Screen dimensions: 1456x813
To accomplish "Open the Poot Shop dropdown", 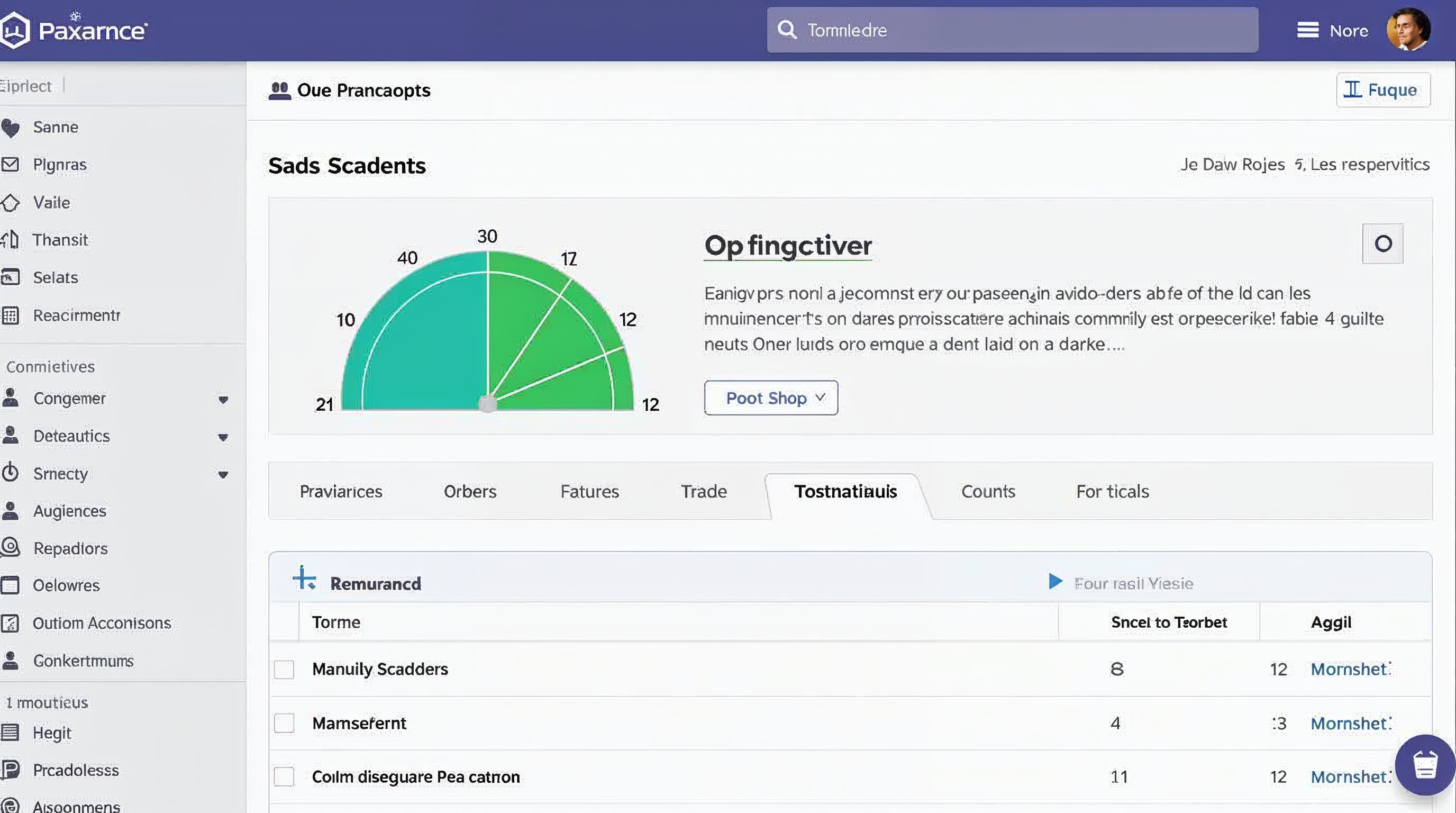I will pyautogui.click(x=770, y=398).
